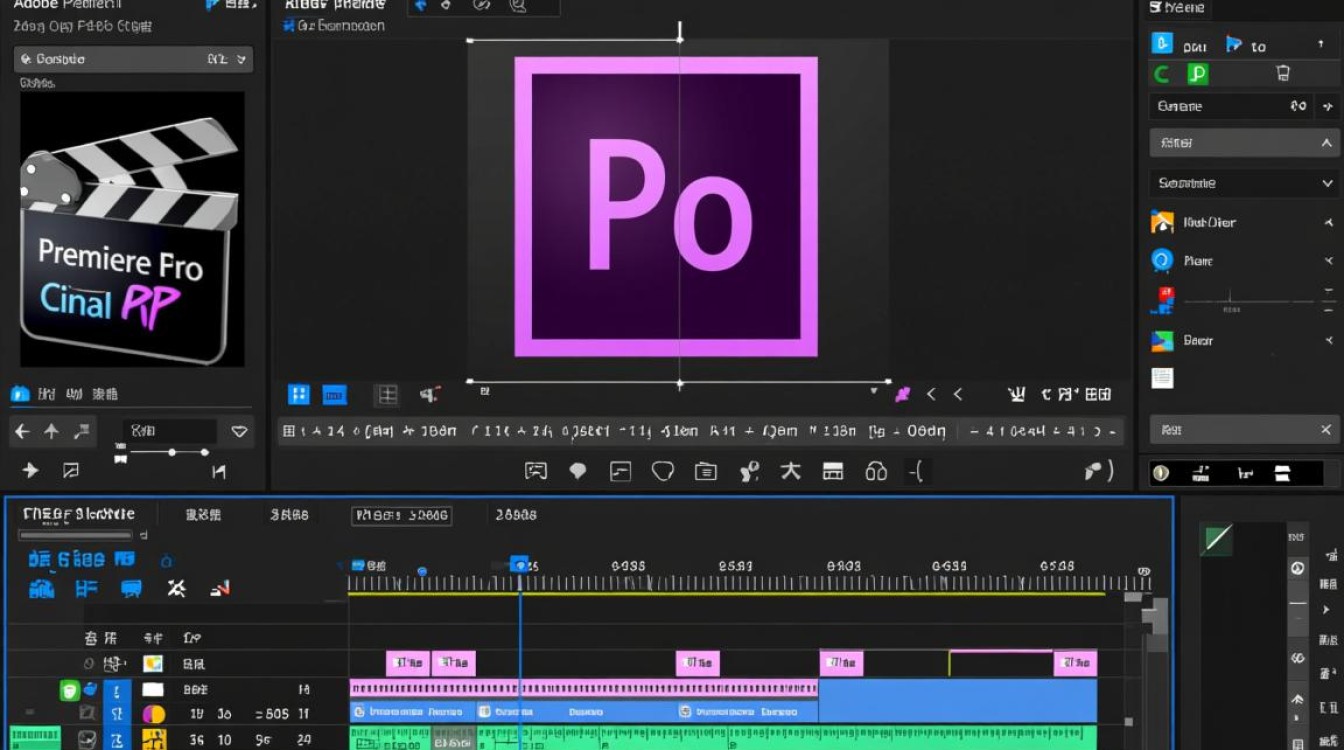1344x750 pixels.
Task: Expand the Plare row arrow
Action: point(1328,261)
